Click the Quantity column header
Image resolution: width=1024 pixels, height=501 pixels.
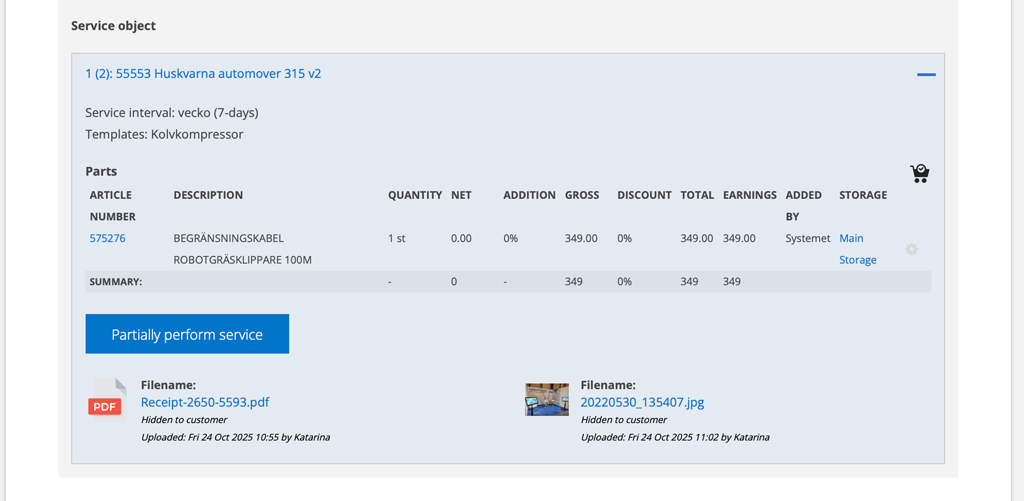[x=415, y=195]
